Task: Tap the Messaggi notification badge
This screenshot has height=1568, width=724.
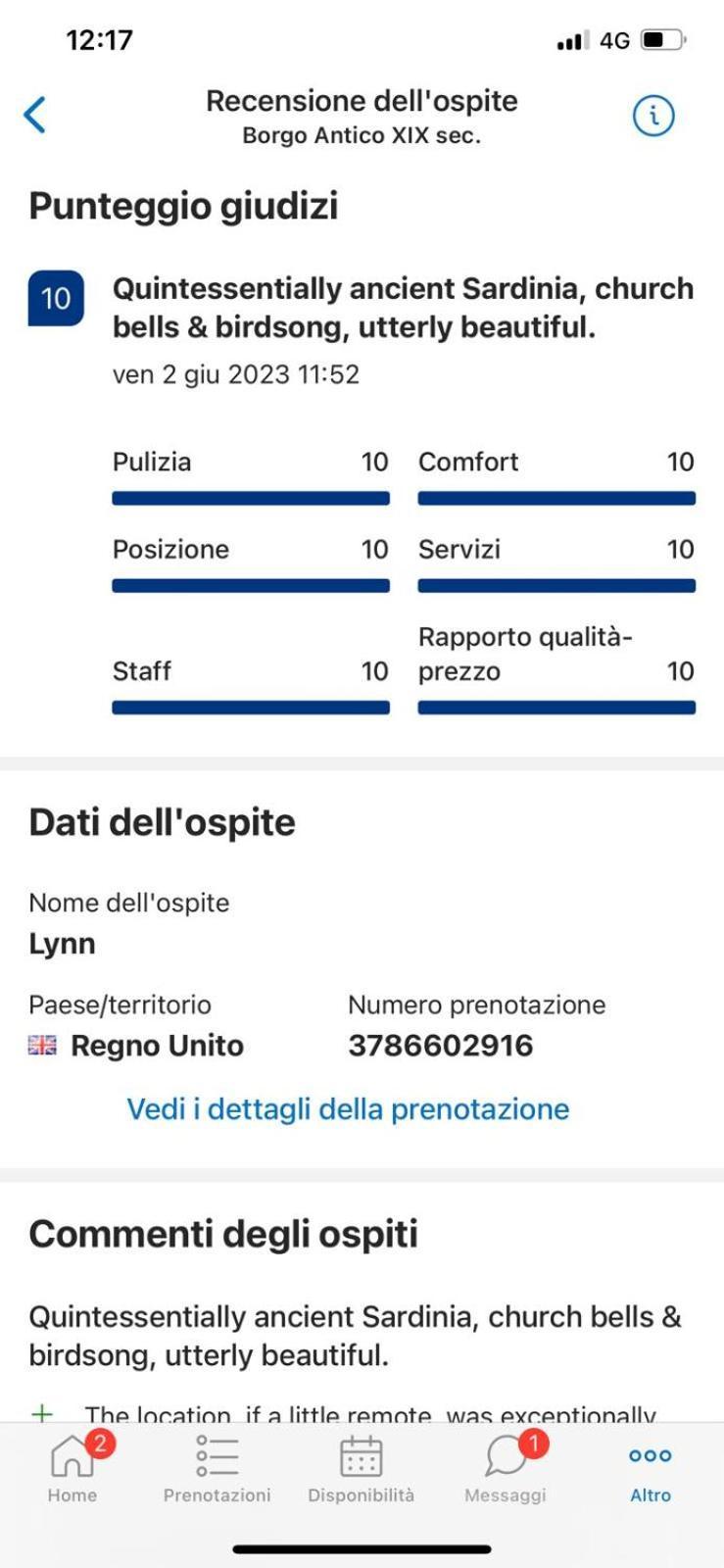Action: [534, 1443]
